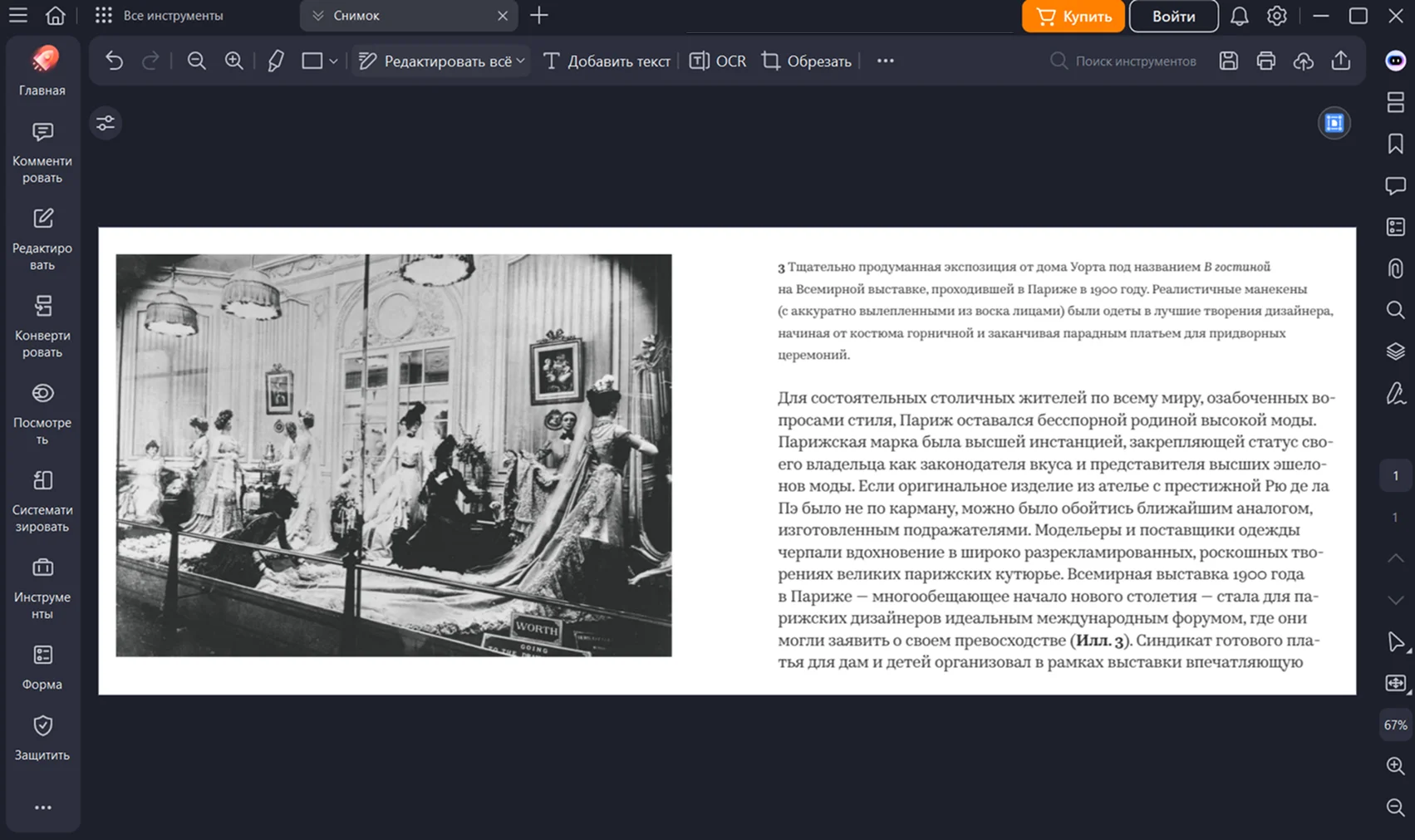Open the bookmarks panel on right sidebar
Image resolution: width=1415 pixels, height=840 pixels.
tap(1395, 144)
